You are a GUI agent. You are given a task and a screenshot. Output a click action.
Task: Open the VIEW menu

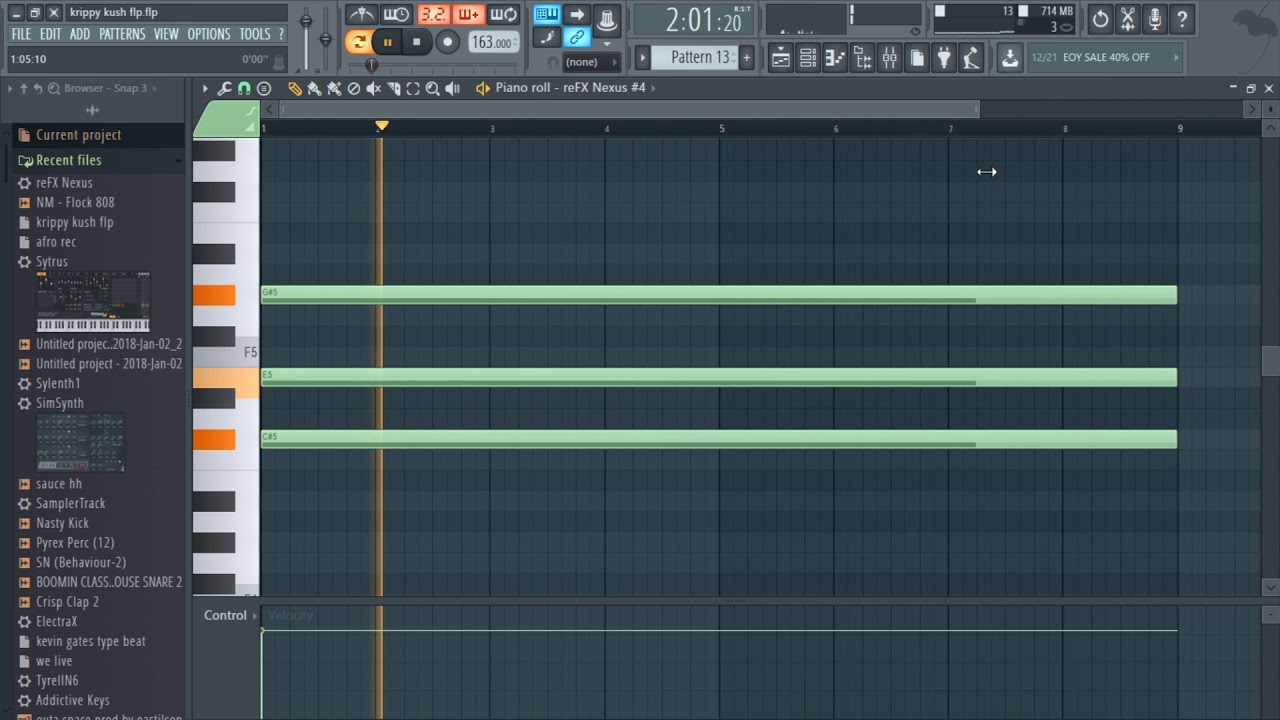click(166, 34)
